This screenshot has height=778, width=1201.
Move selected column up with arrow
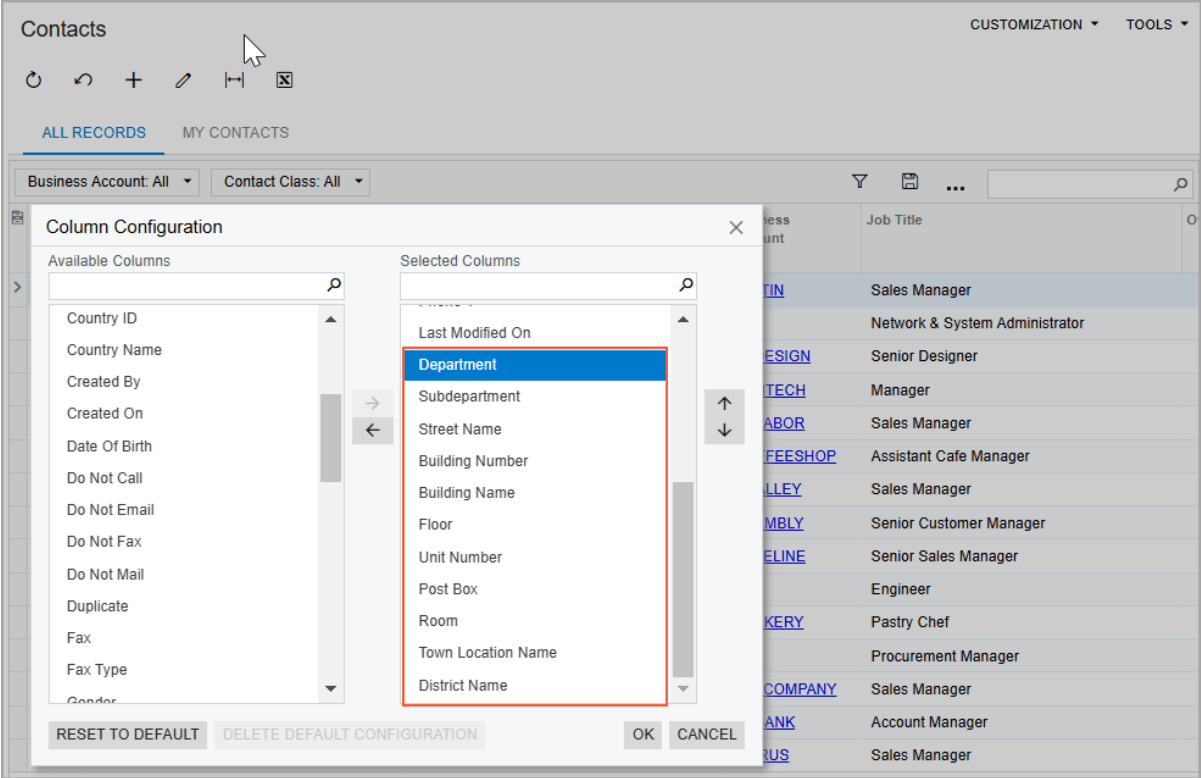[725, 404]
